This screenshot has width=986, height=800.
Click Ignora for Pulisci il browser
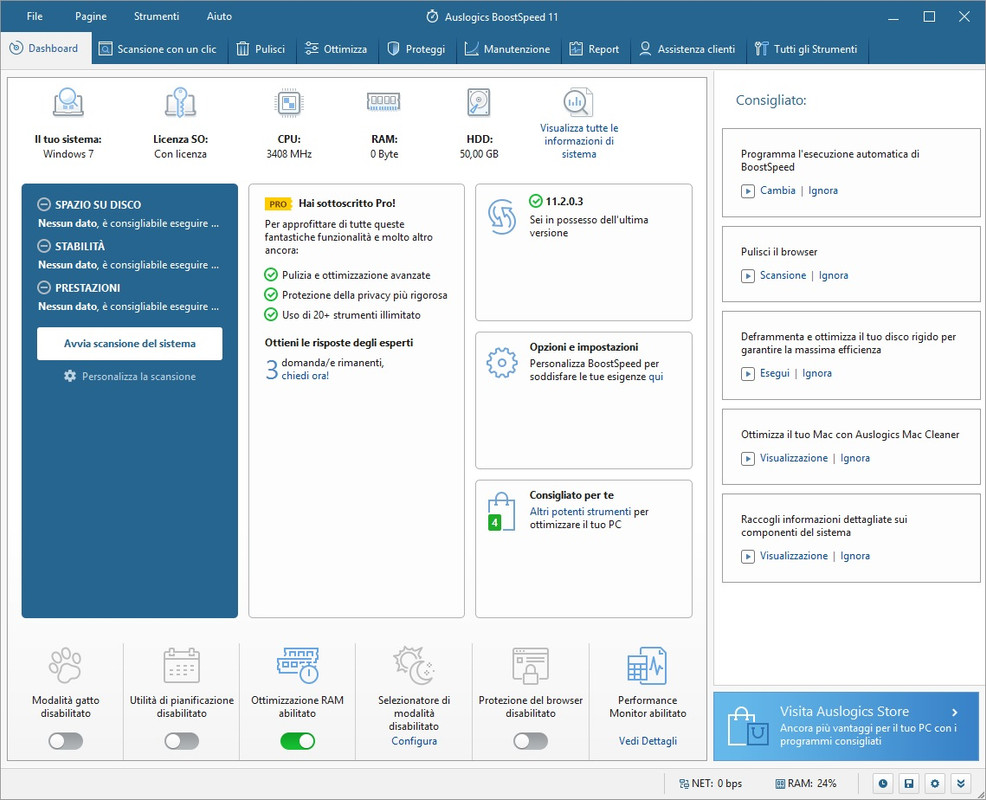coord(833,275)
